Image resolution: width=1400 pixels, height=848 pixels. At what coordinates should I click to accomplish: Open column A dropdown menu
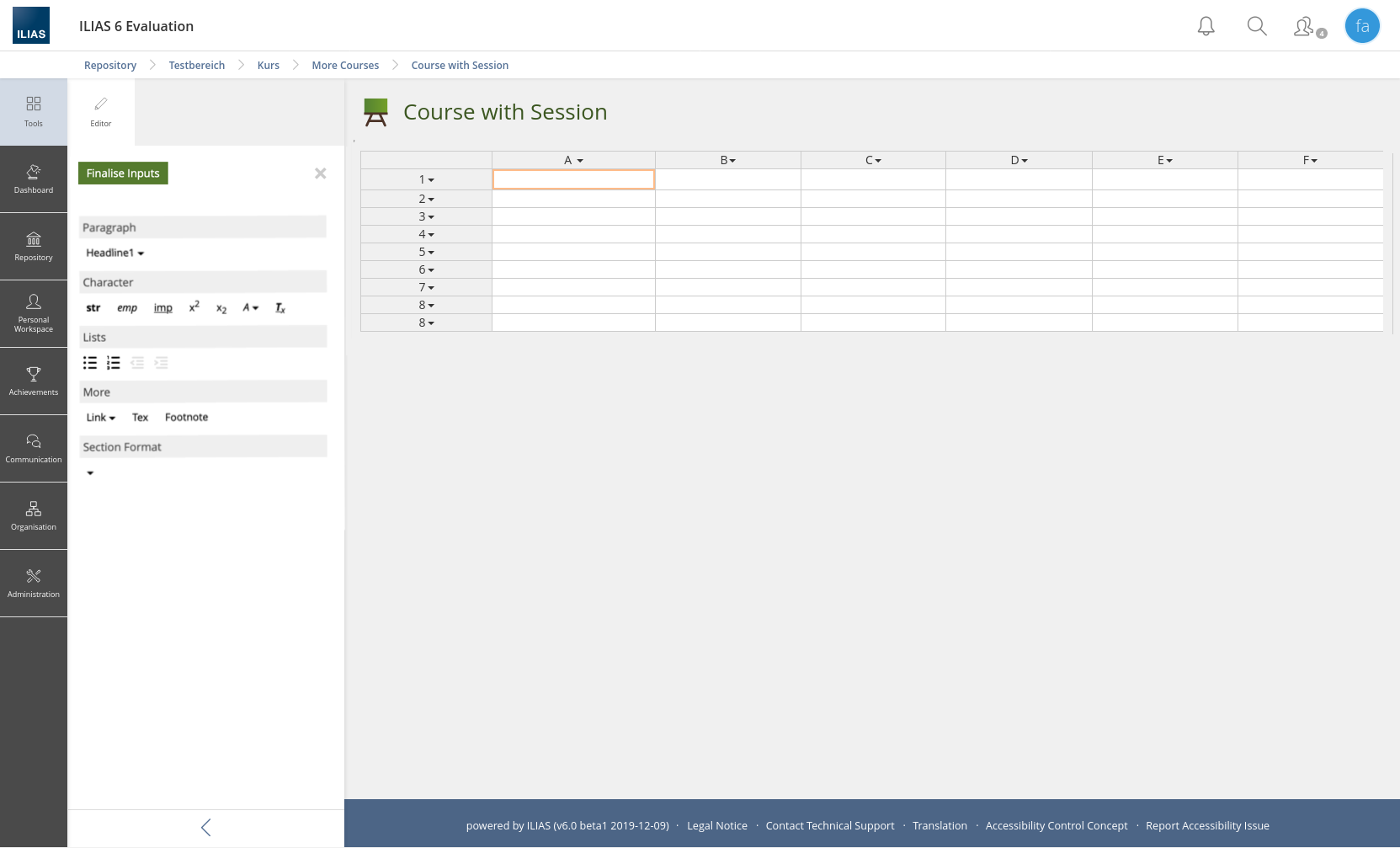point(573,160)
